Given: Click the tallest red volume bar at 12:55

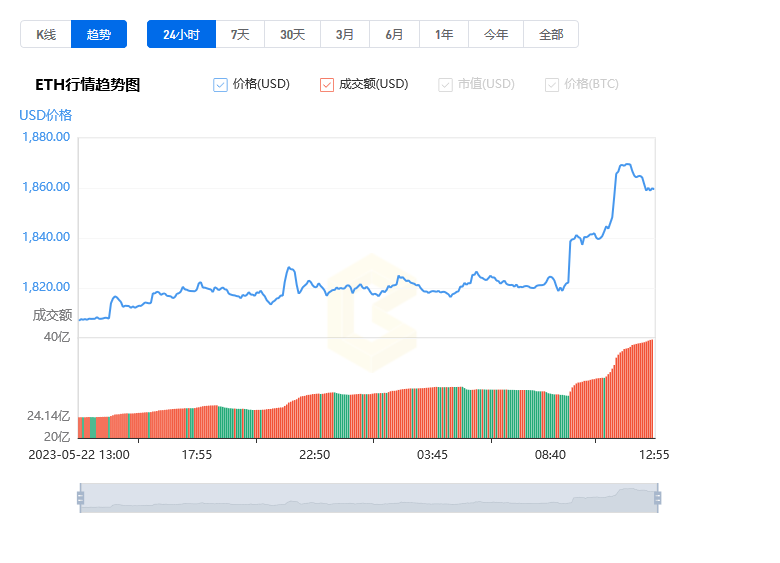Looking at the screenshot, I should tap(652, 388).
